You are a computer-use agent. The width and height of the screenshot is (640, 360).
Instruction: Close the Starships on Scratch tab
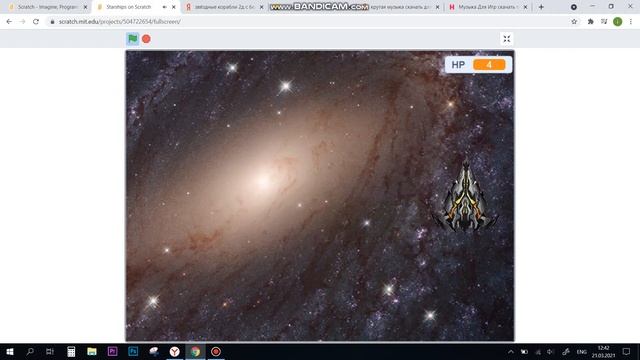(x=174, y=7)
